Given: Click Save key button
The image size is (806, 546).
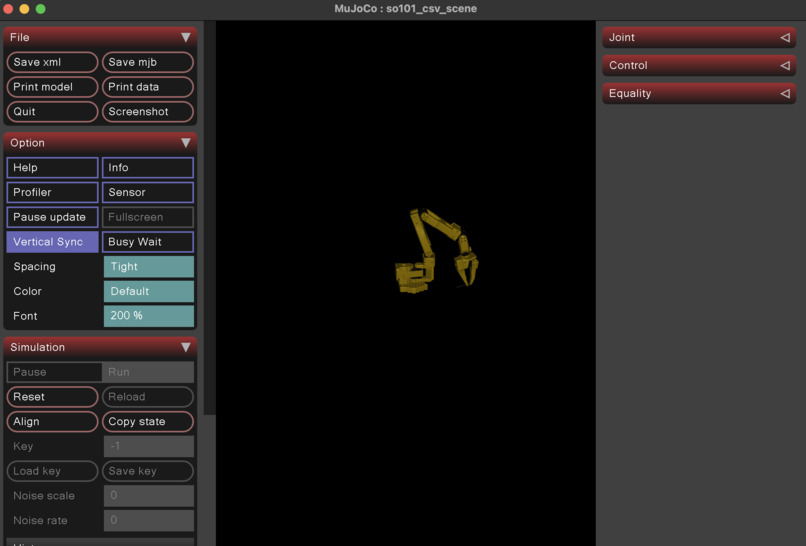Looking at the screenshot, I should (148, 471).
